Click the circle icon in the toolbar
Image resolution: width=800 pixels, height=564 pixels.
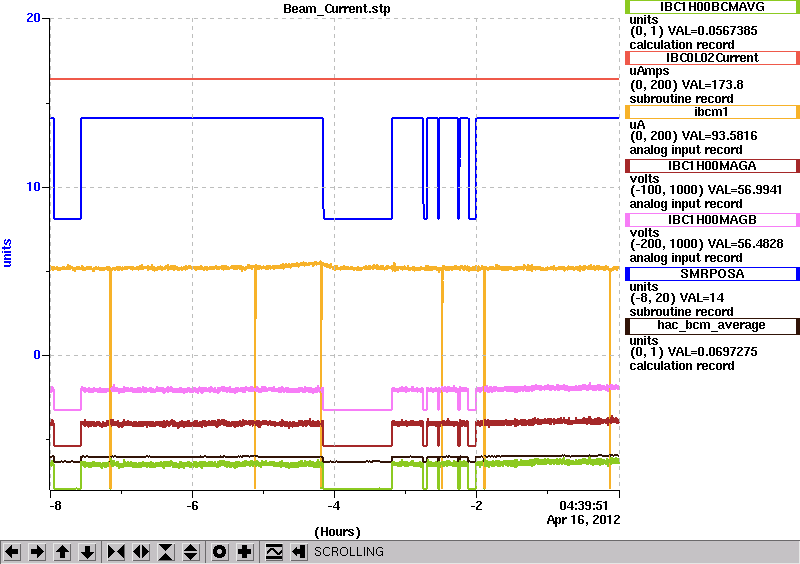point(220,552)
